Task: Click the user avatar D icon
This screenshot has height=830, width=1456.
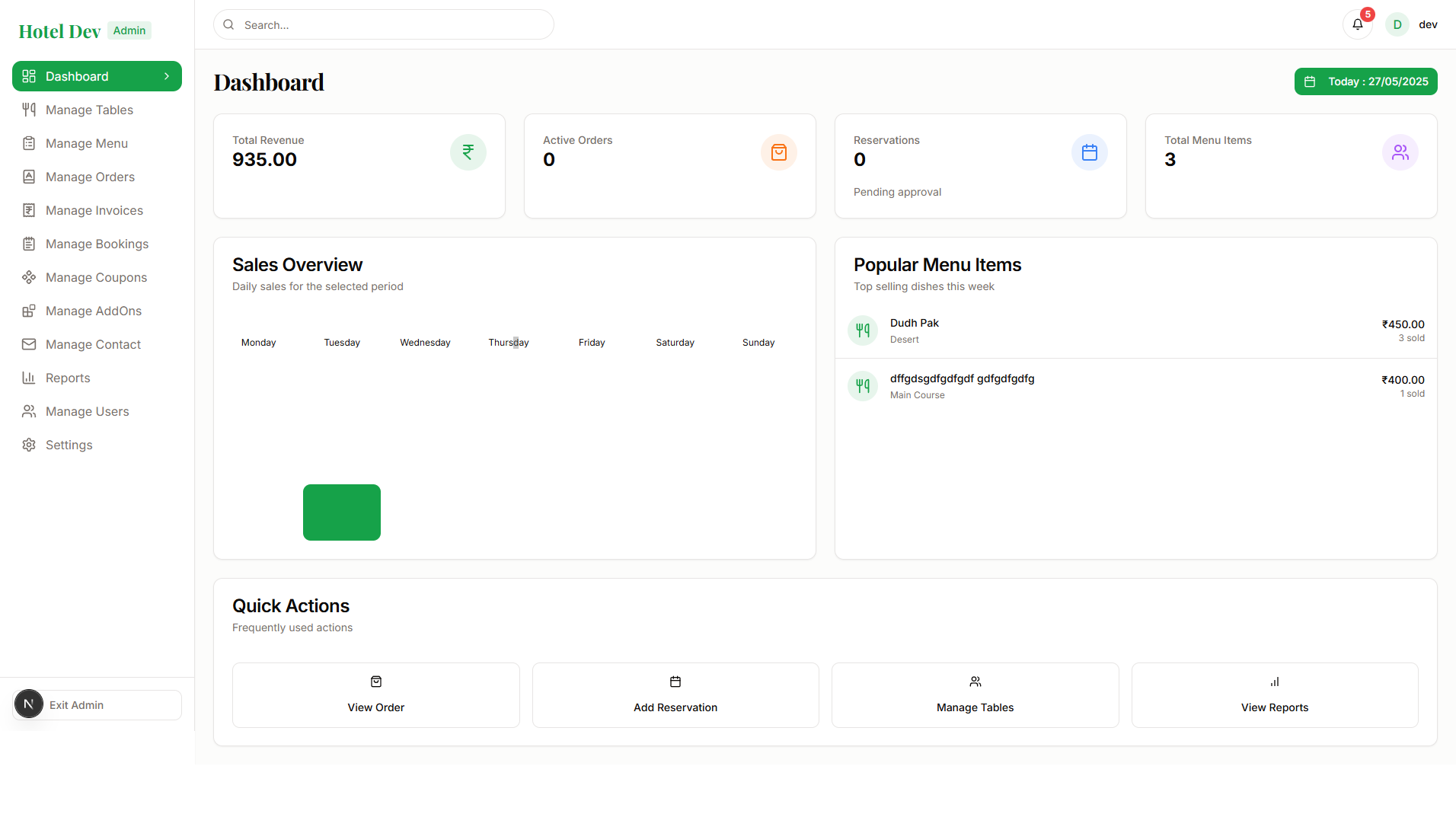Action: 1397,24
